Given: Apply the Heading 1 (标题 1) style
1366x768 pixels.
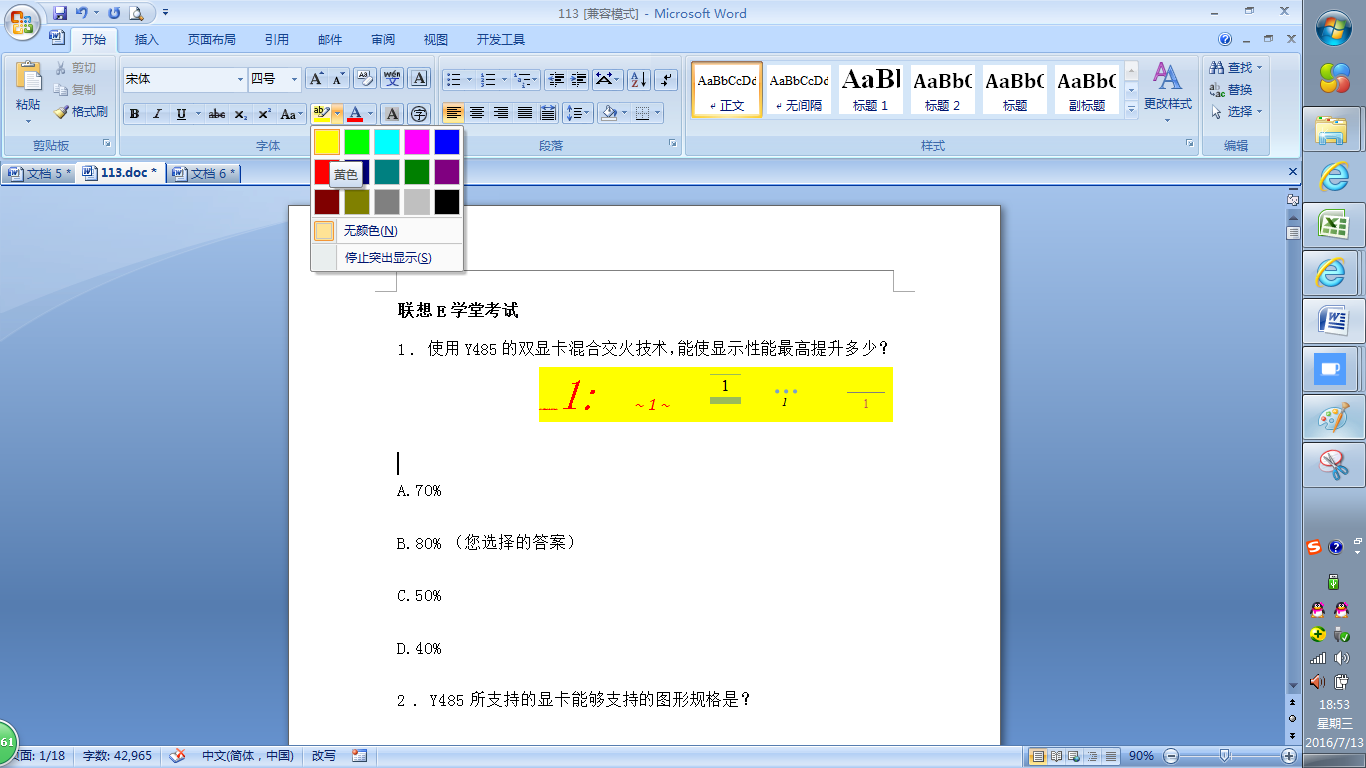Looking at the screenshot, I should click(x=870, y=89).
